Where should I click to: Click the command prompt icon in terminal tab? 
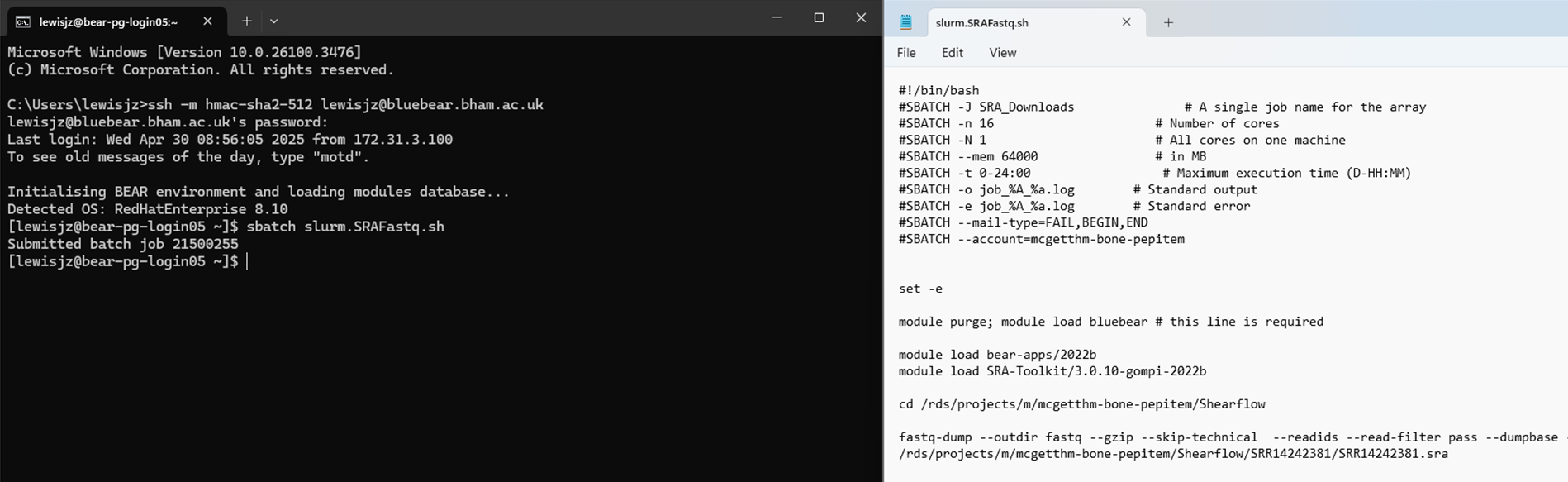point(23,21)
